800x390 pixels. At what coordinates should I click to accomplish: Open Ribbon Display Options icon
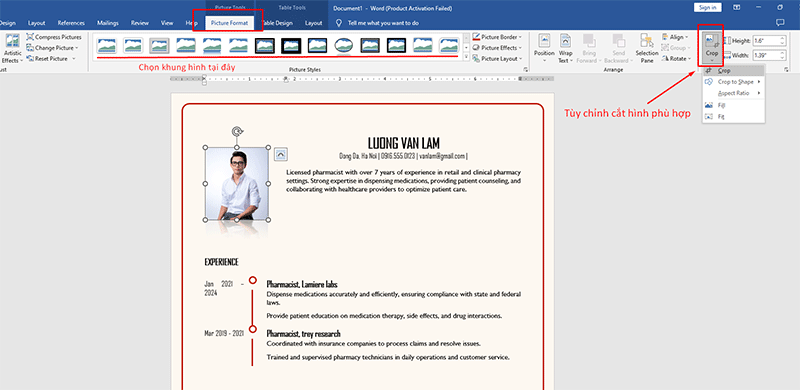[x=736, y=8]
